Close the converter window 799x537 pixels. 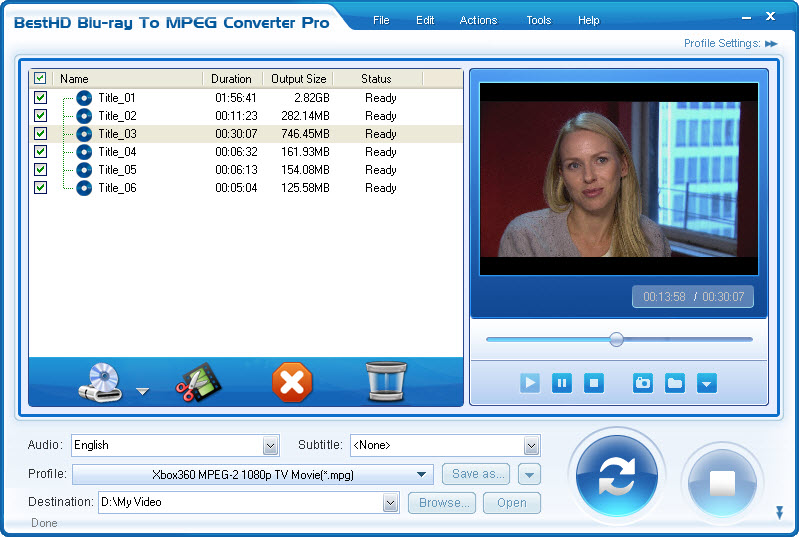(x=770, y=16)
